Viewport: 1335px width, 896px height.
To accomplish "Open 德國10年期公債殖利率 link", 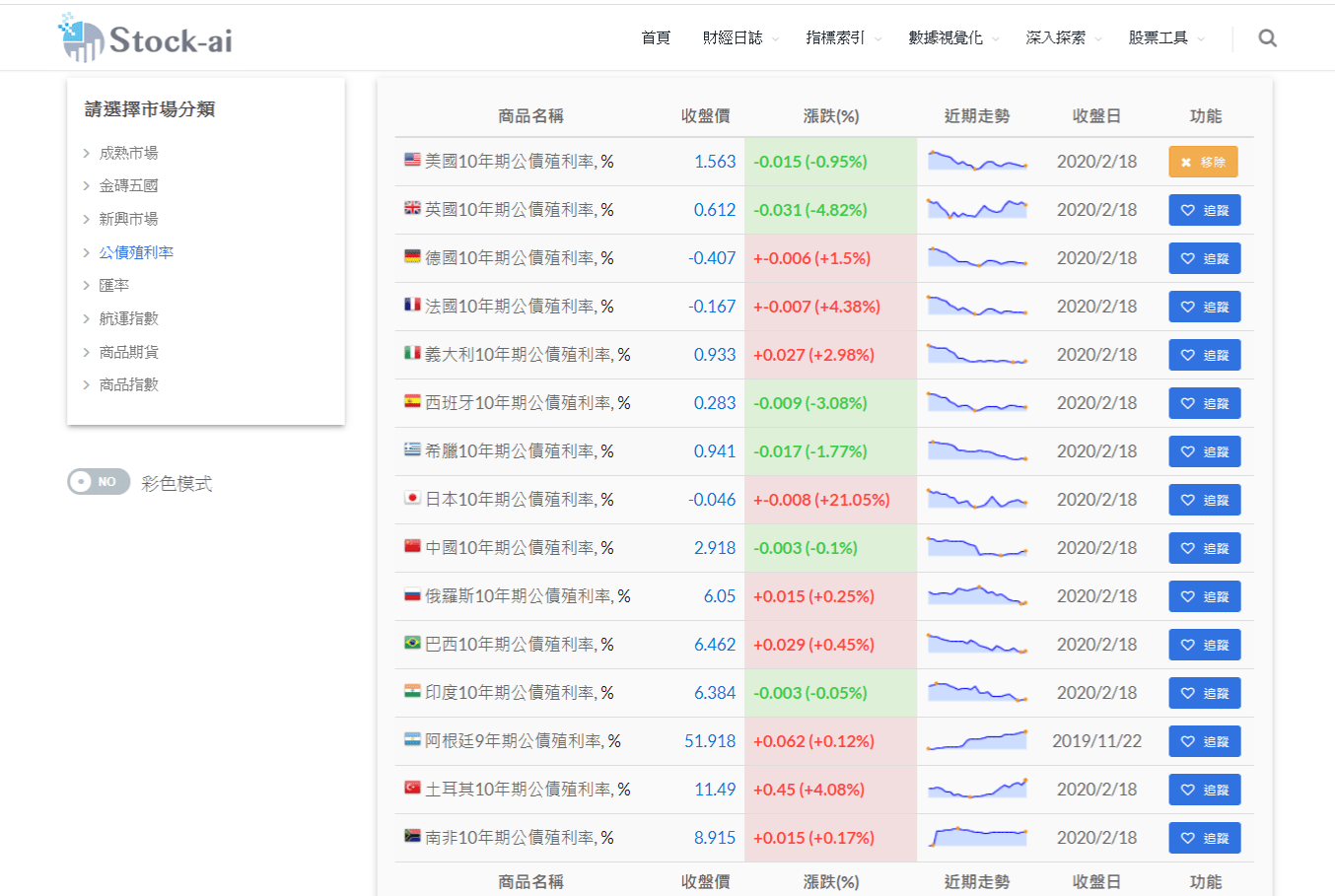I will coord(519,258).
